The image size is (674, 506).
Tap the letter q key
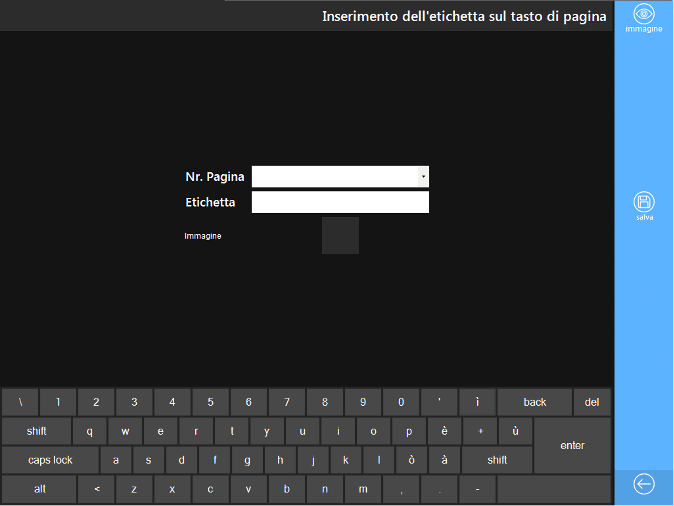90,431
